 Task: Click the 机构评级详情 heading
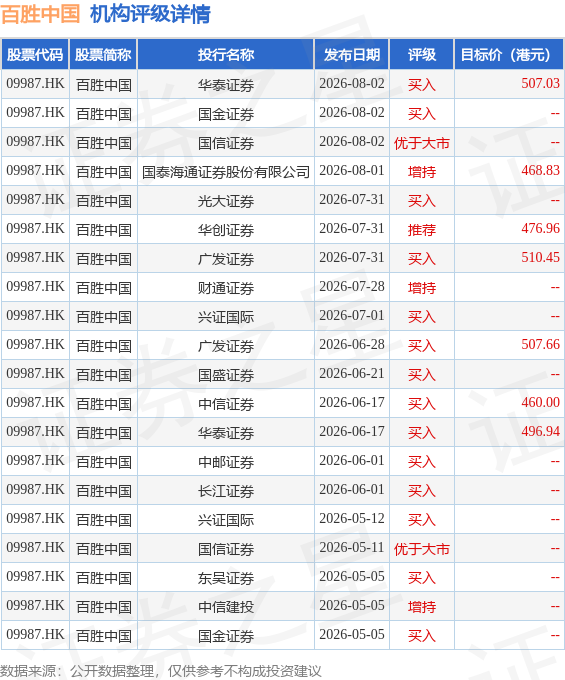[x=150, y=14]
